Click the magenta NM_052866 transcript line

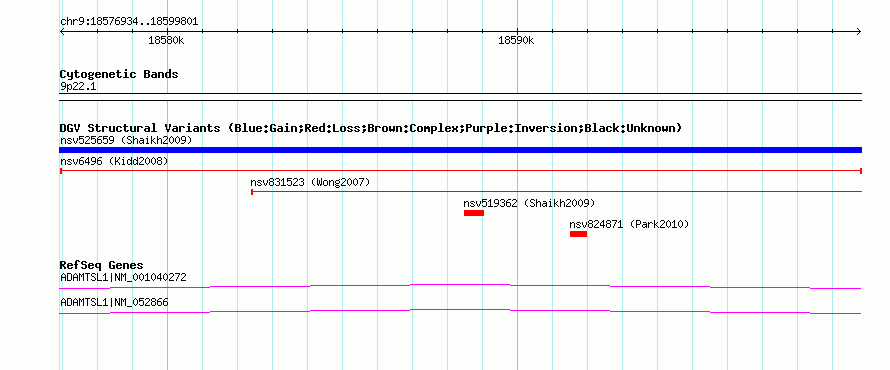461,312
